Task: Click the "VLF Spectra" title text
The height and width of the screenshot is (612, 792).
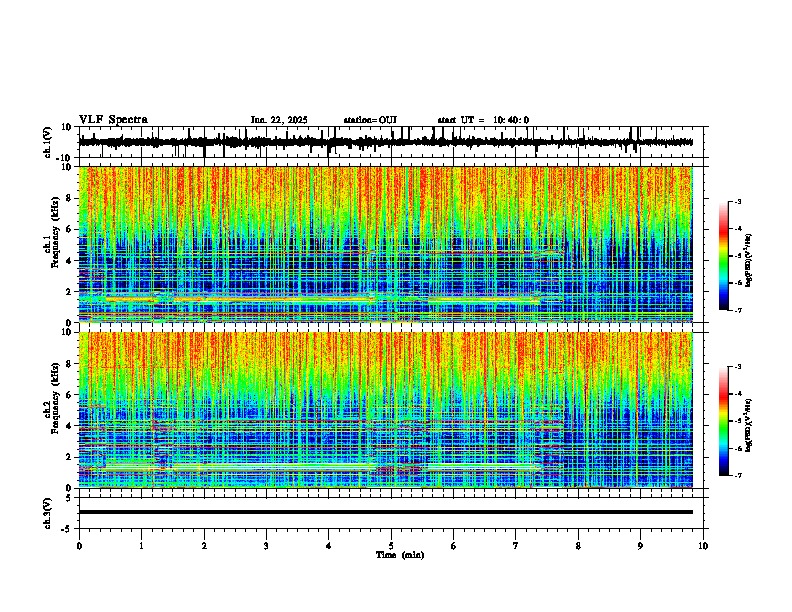Action: click(113, 120)
